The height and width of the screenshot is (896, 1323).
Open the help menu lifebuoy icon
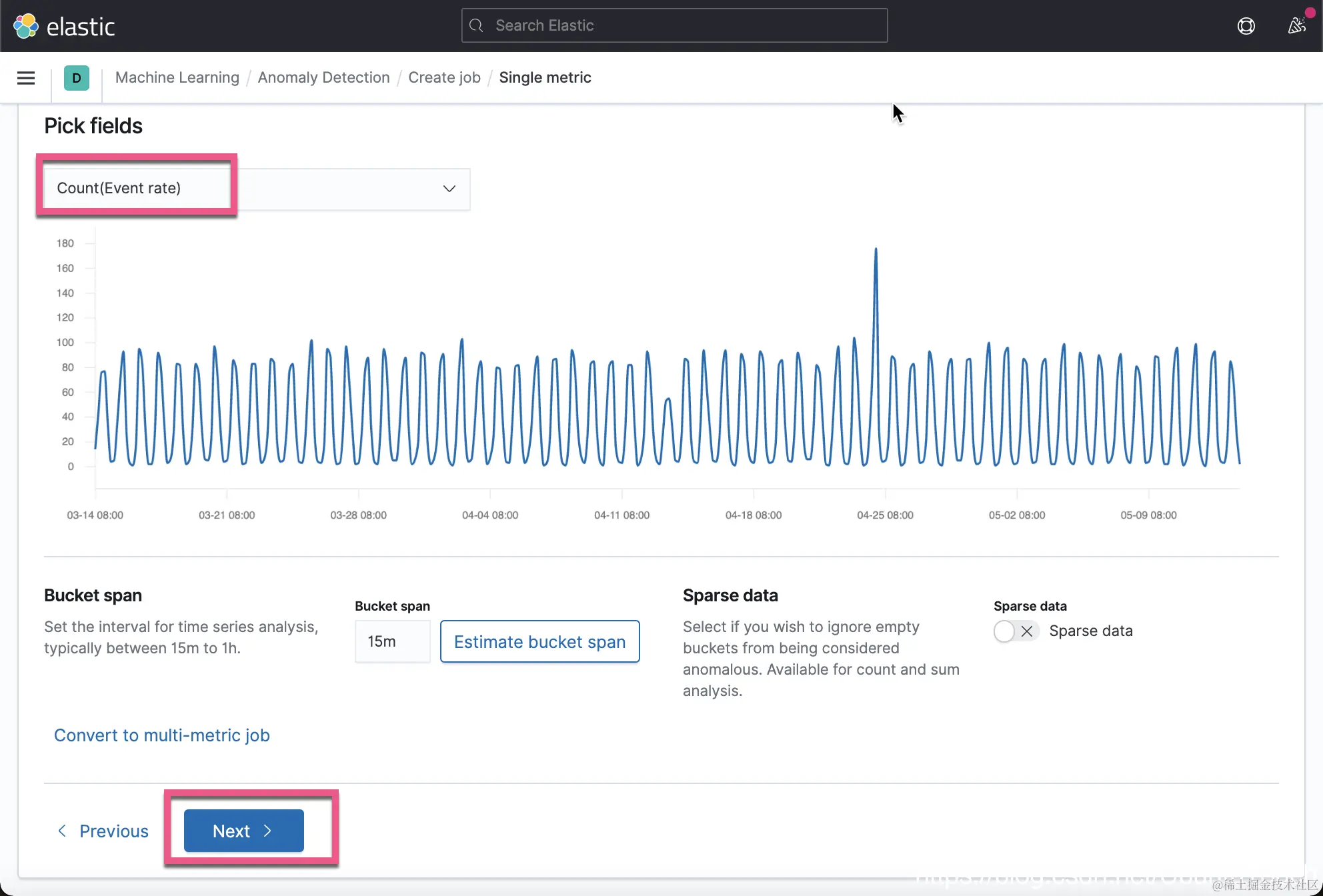[x=1246, y=26]
